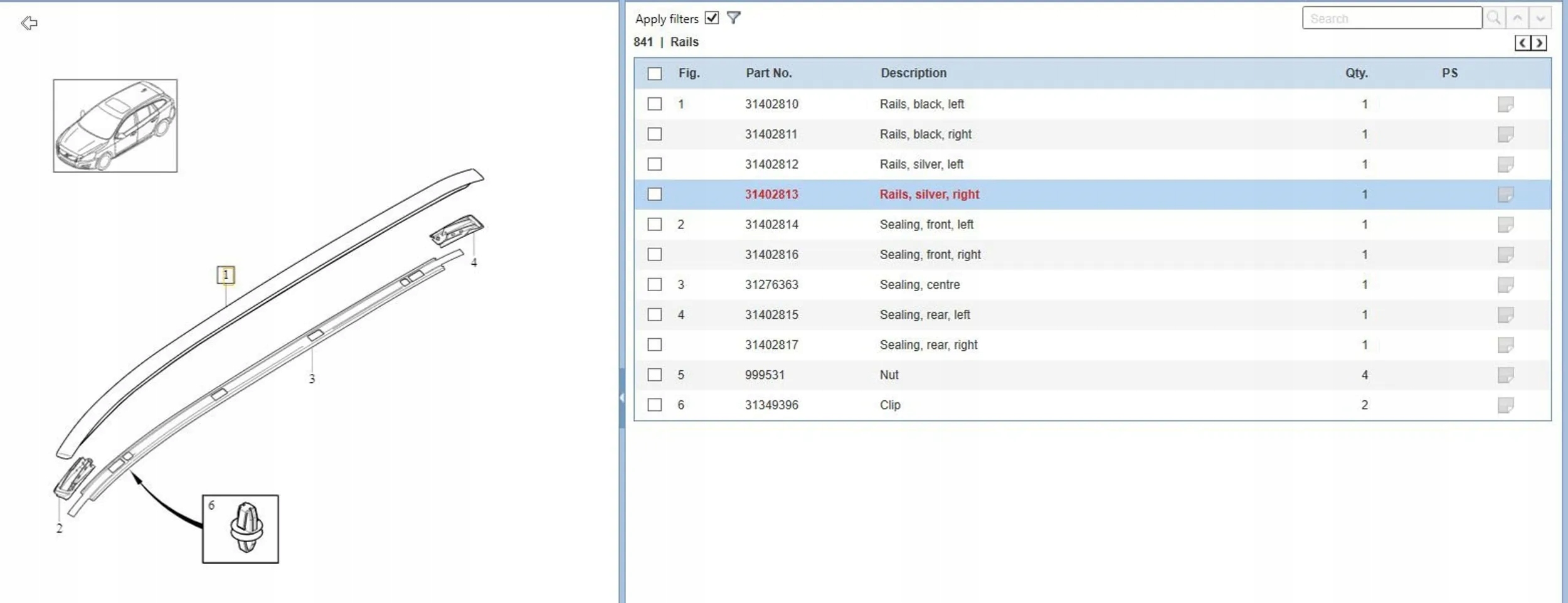
Task: Select 'Sealing, front, left' description
Action: [x=926, y=225]
